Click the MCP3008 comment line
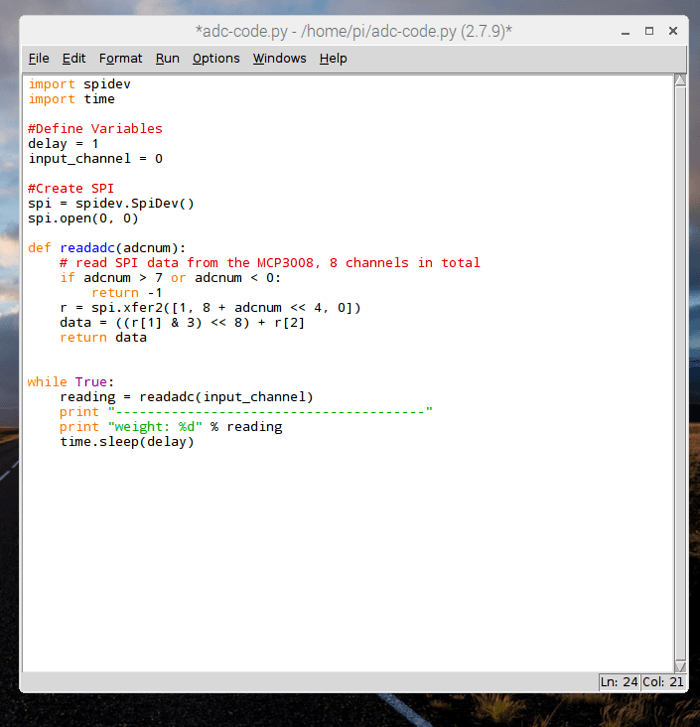Image resolution: width=700 pixels, height=727 pixels. [x=270, y=262]
